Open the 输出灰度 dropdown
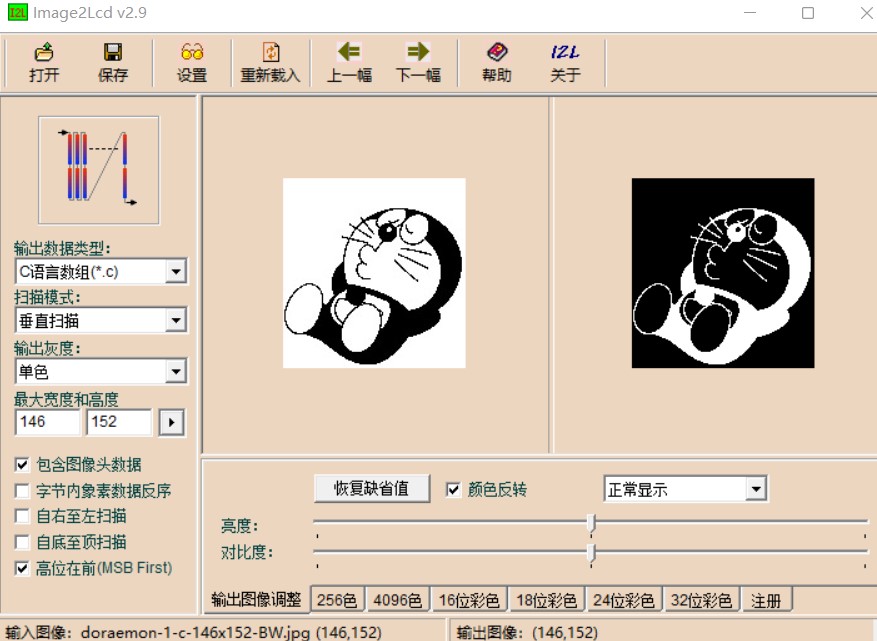Screen dimensions: 877x641 click(176, 371)
